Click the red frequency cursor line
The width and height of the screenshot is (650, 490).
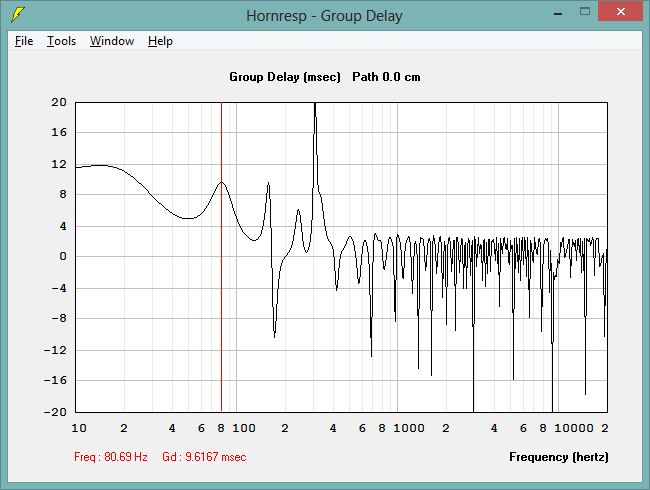tap(221, 257)
